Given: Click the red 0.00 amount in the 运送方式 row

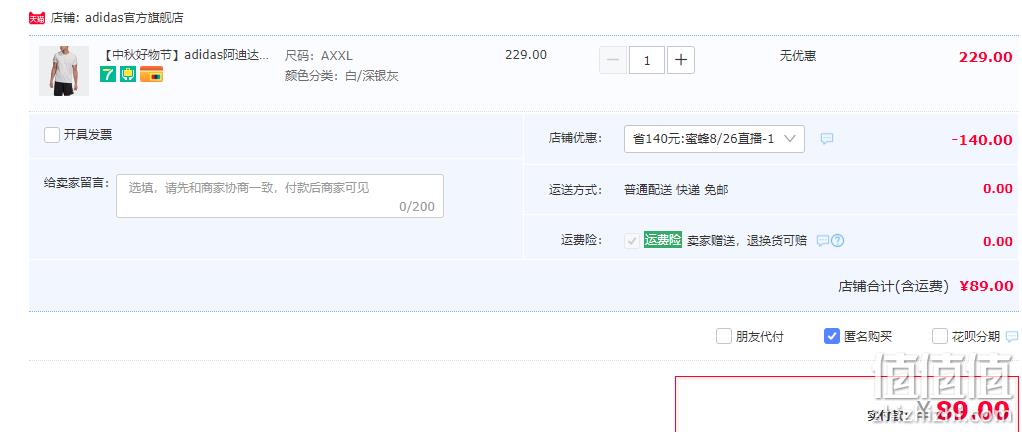Looking at the screenshot, I should coord(998,189).
